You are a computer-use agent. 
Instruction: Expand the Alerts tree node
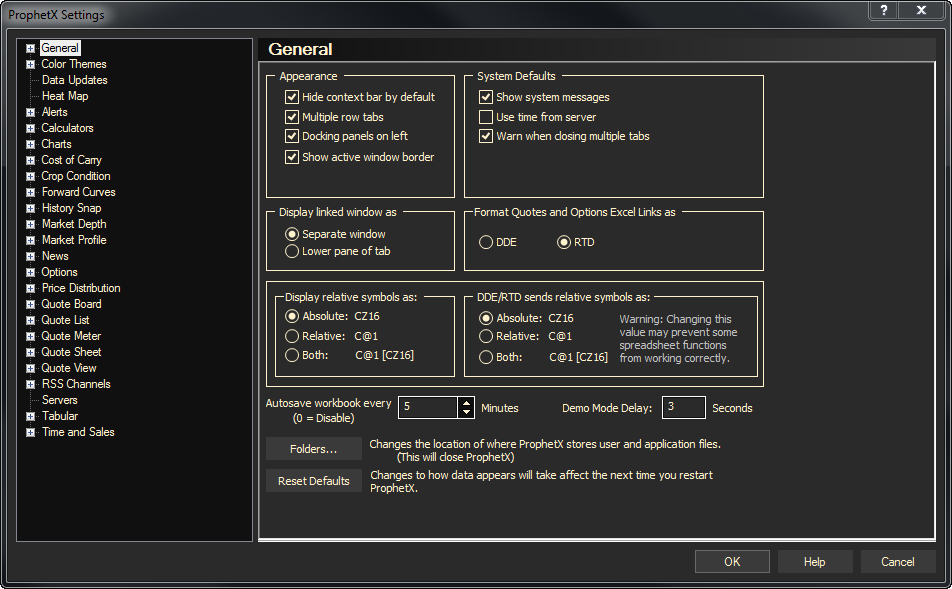click(30, 112)
